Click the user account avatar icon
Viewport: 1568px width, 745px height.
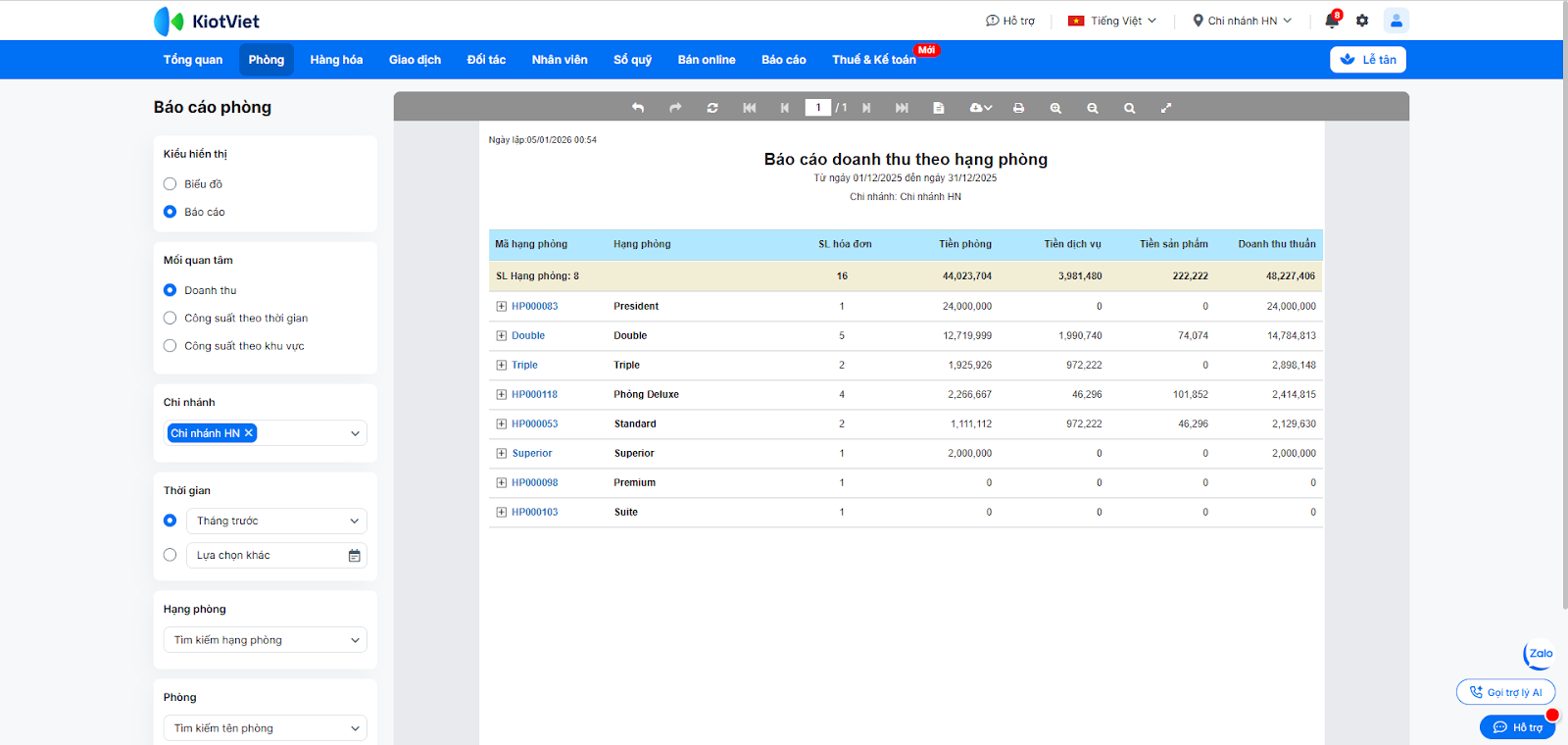[1396, 21]
